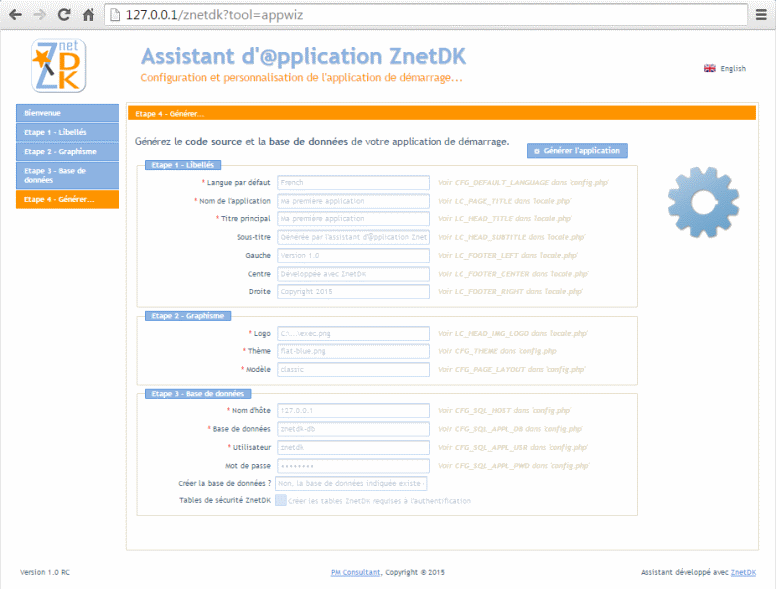Go to Etape 2 - Graphisme
This screenshot has height=589, width=776.
pyautogui.click(x=67, y=151)
